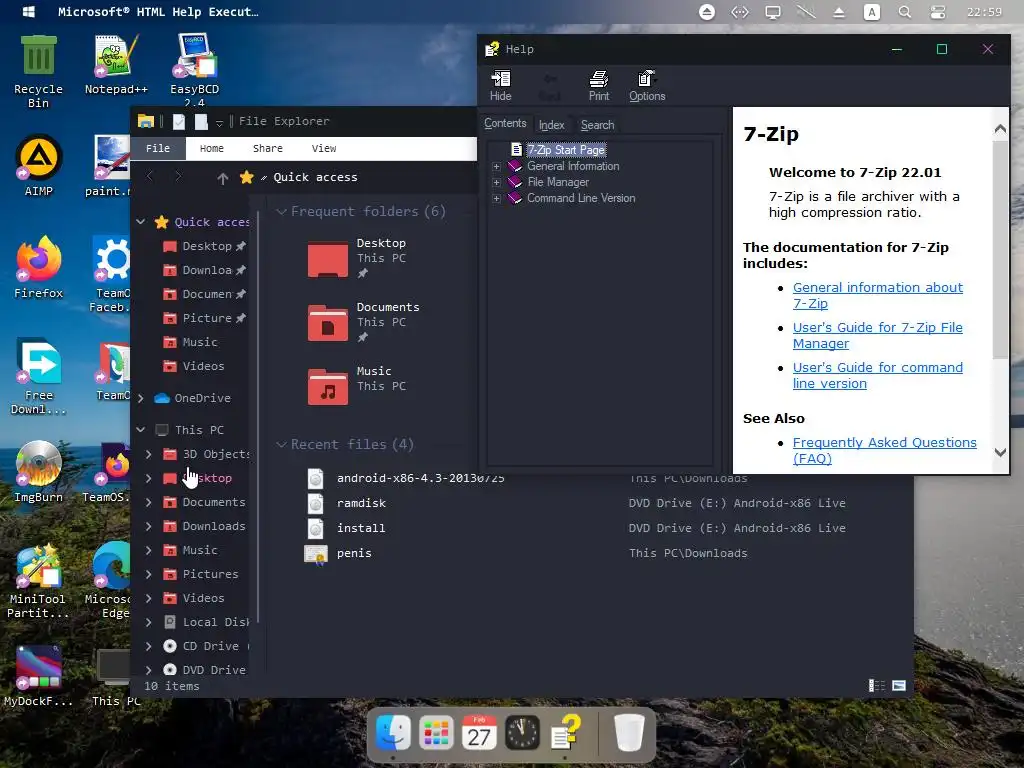This screenshot has height=768, width=1024.
Task: Click the Windows logo in the top bar
Action: (29, 12)
